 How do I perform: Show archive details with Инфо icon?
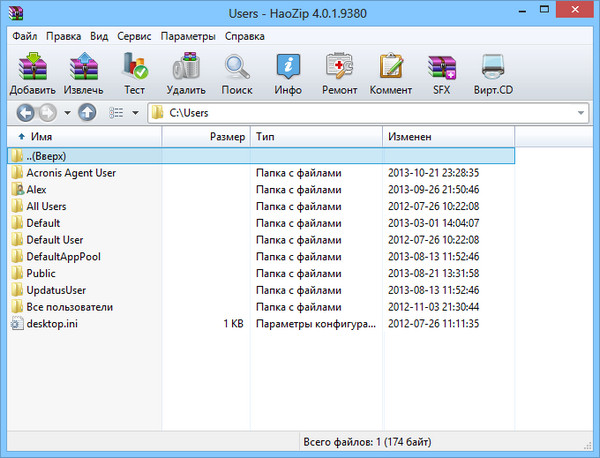[288, 72]
